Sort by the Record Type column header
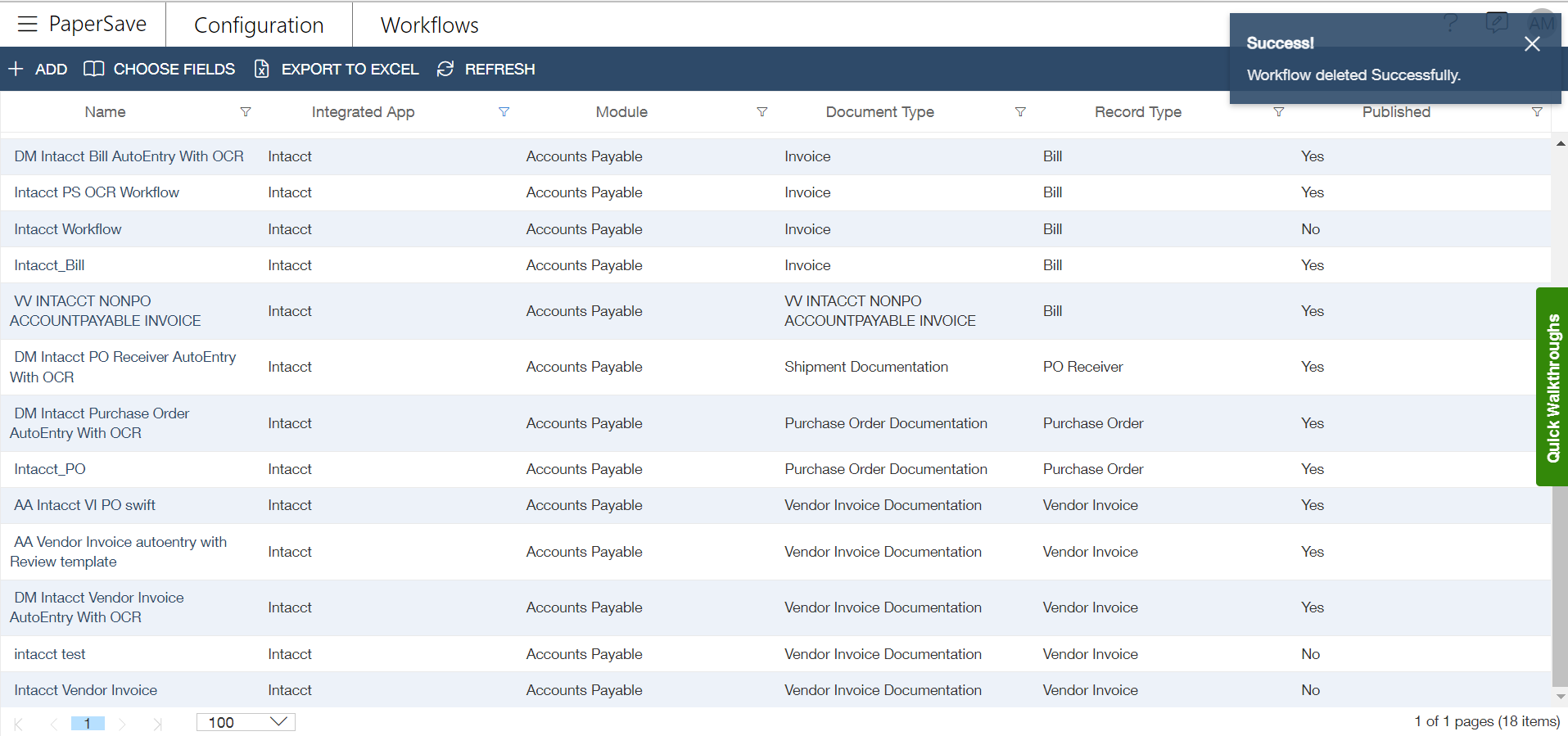The width and height of the screenshot is (1568, 736). click(x=1138, y=112)
